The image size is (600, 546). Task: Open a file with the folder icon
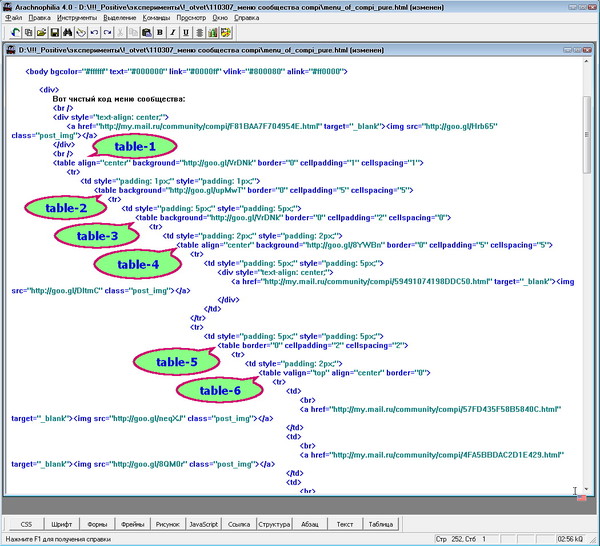pos(41,33)
